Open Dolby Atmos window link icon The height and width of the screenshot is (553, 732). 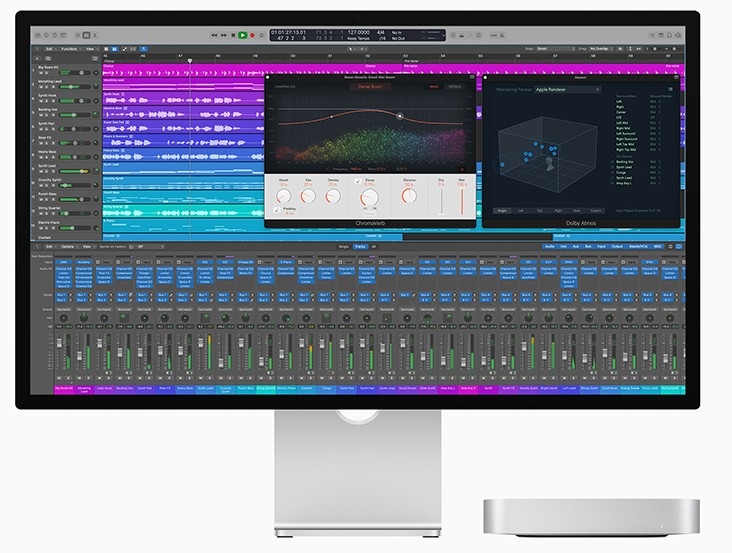point(677,77)
